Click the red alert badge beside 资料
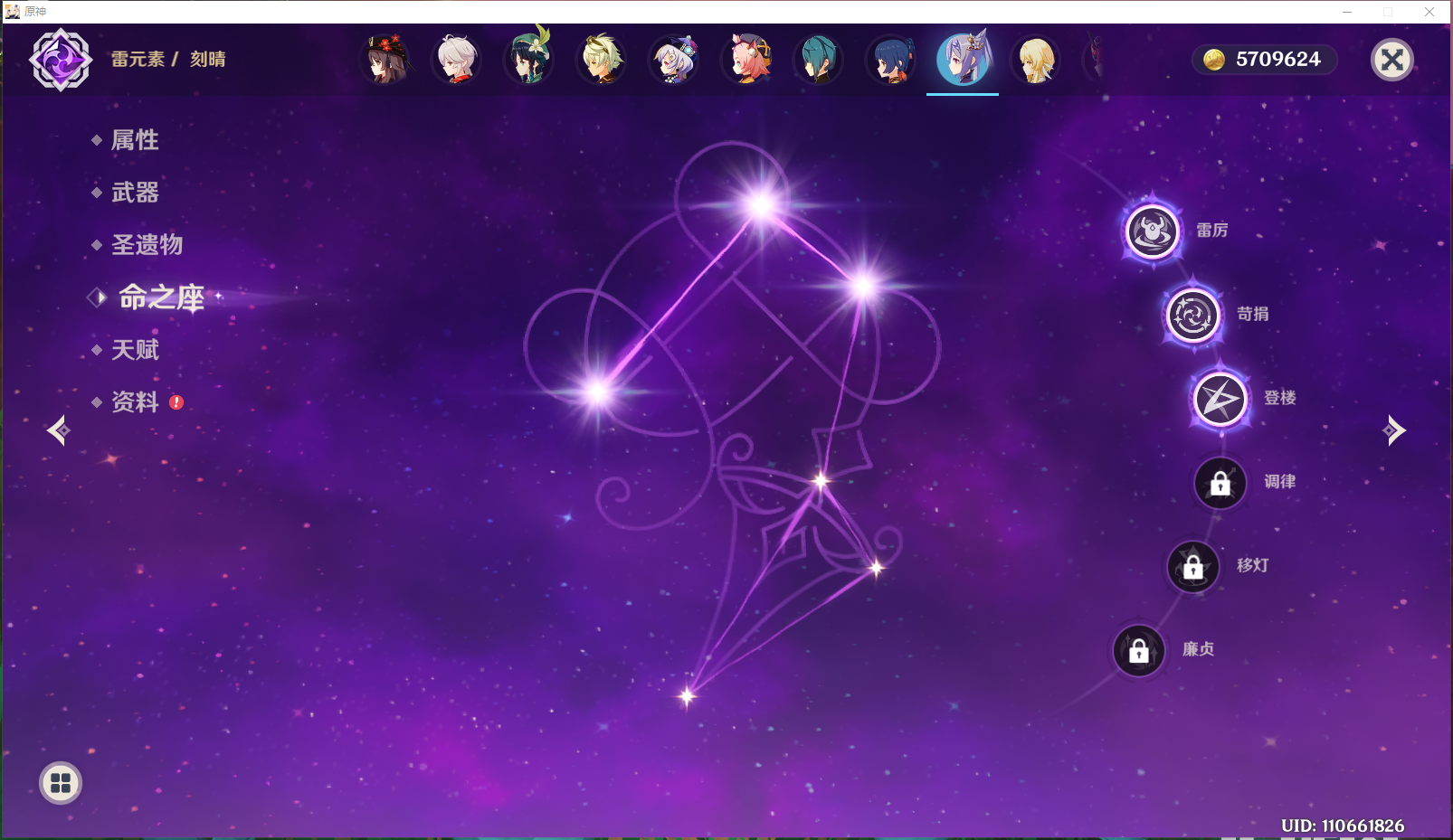The width and height of the screenshot is (1453, 840). [176, 402]
